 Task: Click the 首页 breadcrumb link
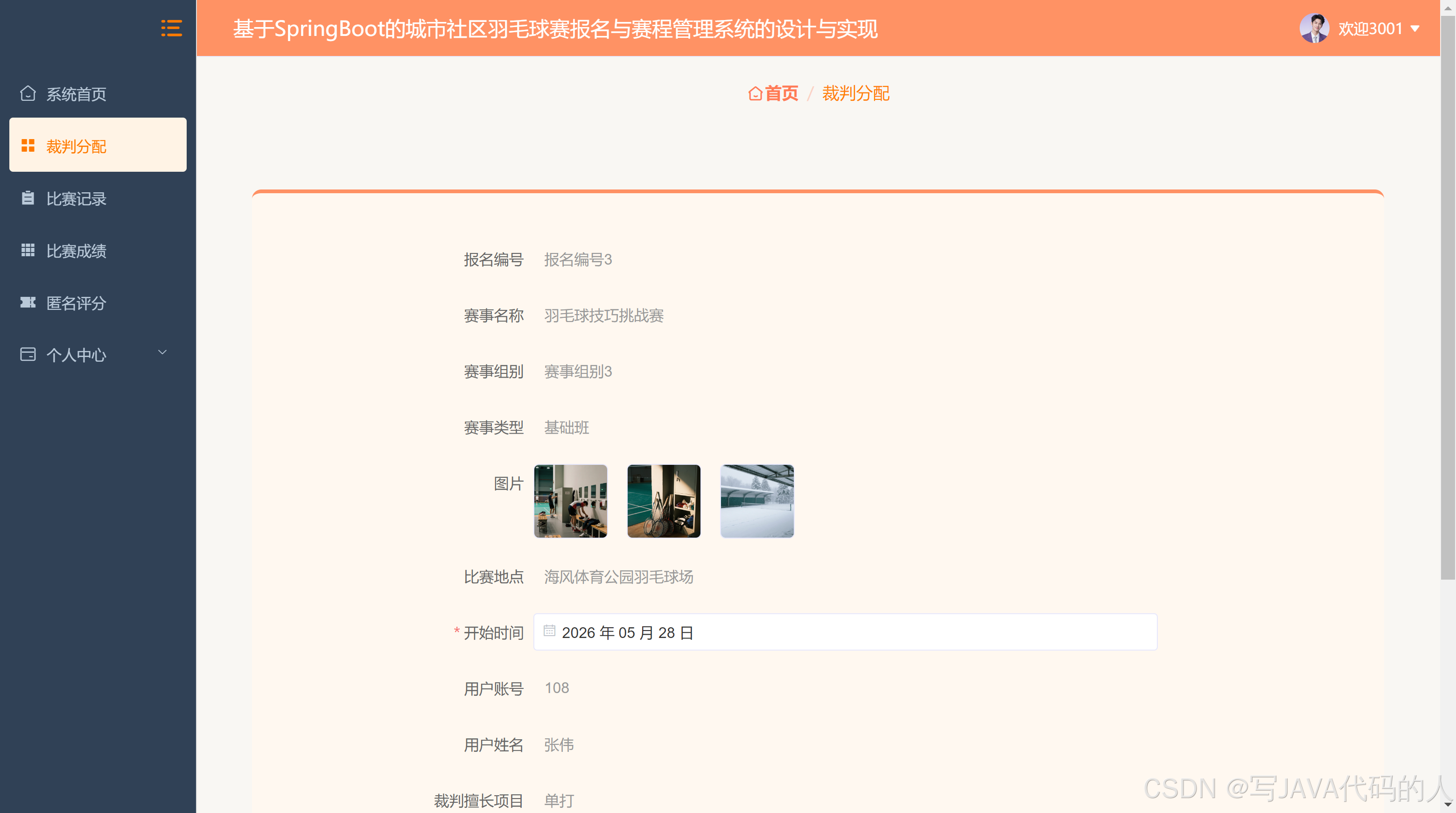click(781, 93)
